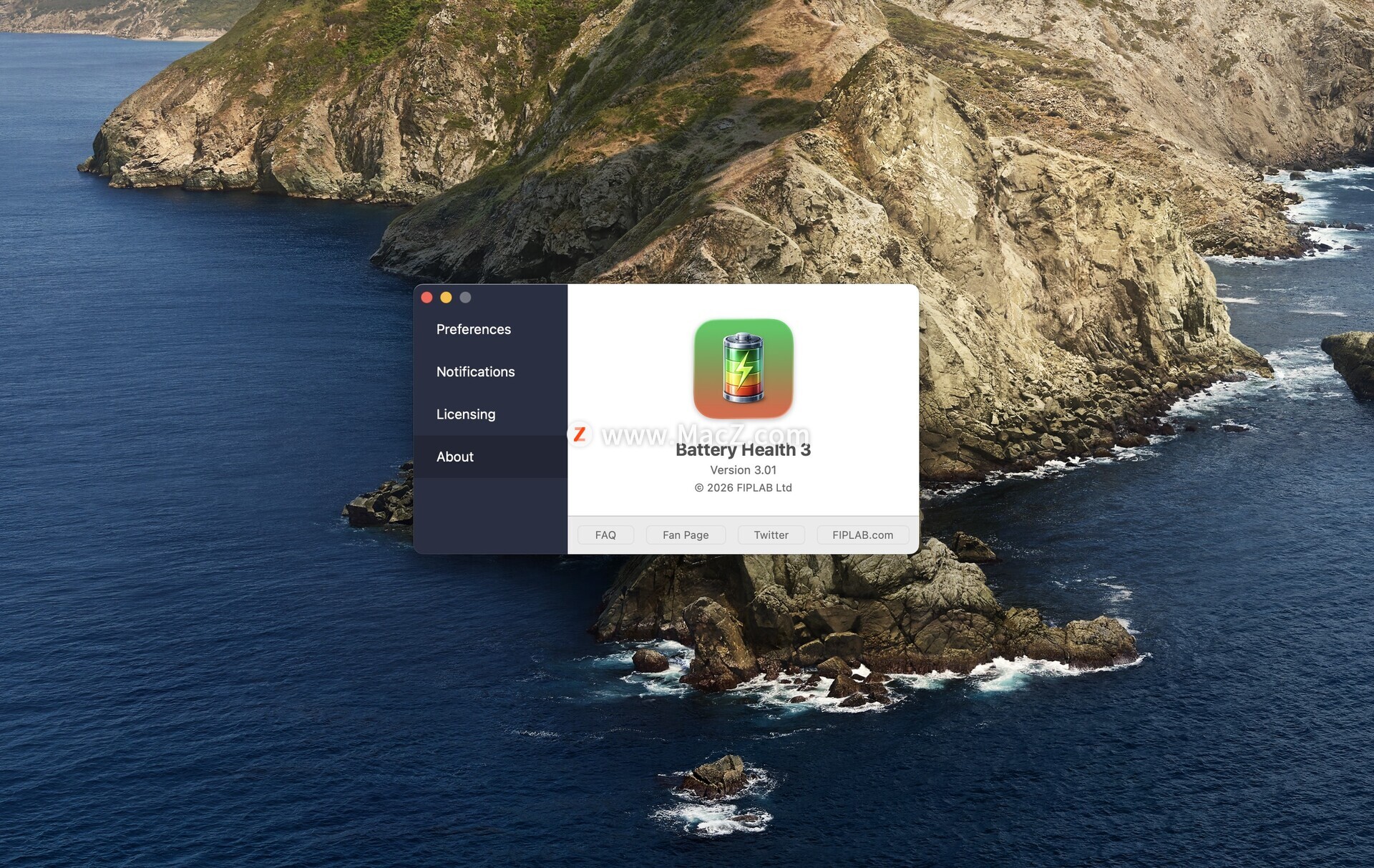Go to the Licensing section
This screenshot has width=1374, height=868.
coord(465,414)
